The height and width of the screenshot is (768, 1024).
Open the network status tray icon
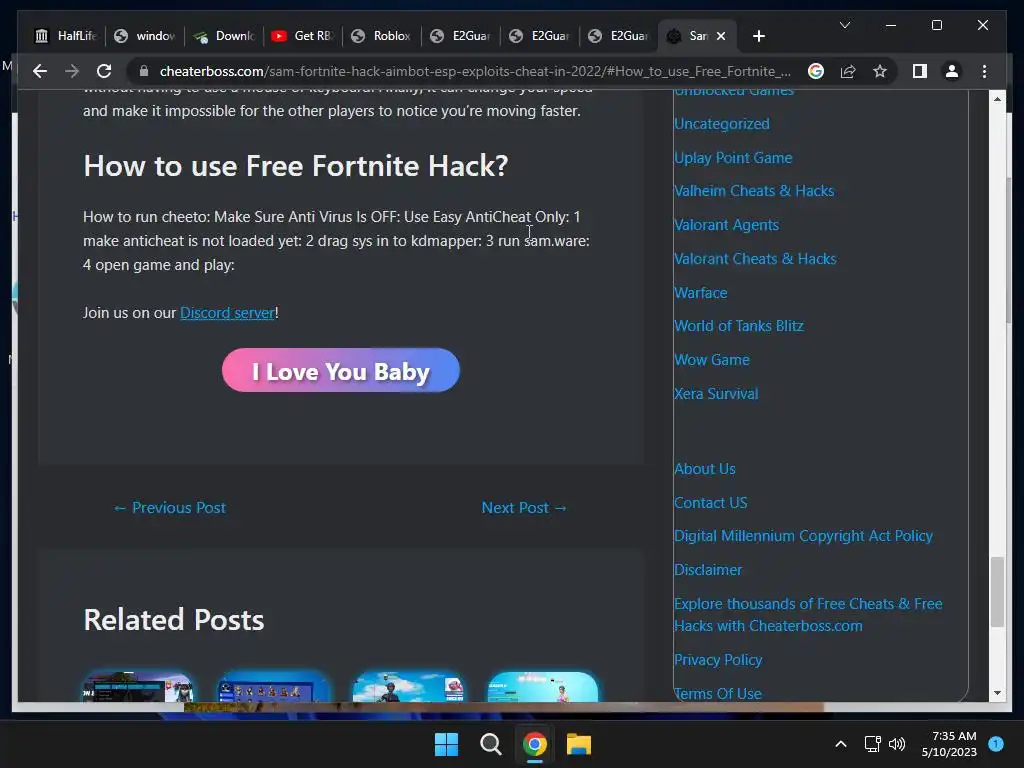click(872, 744)
